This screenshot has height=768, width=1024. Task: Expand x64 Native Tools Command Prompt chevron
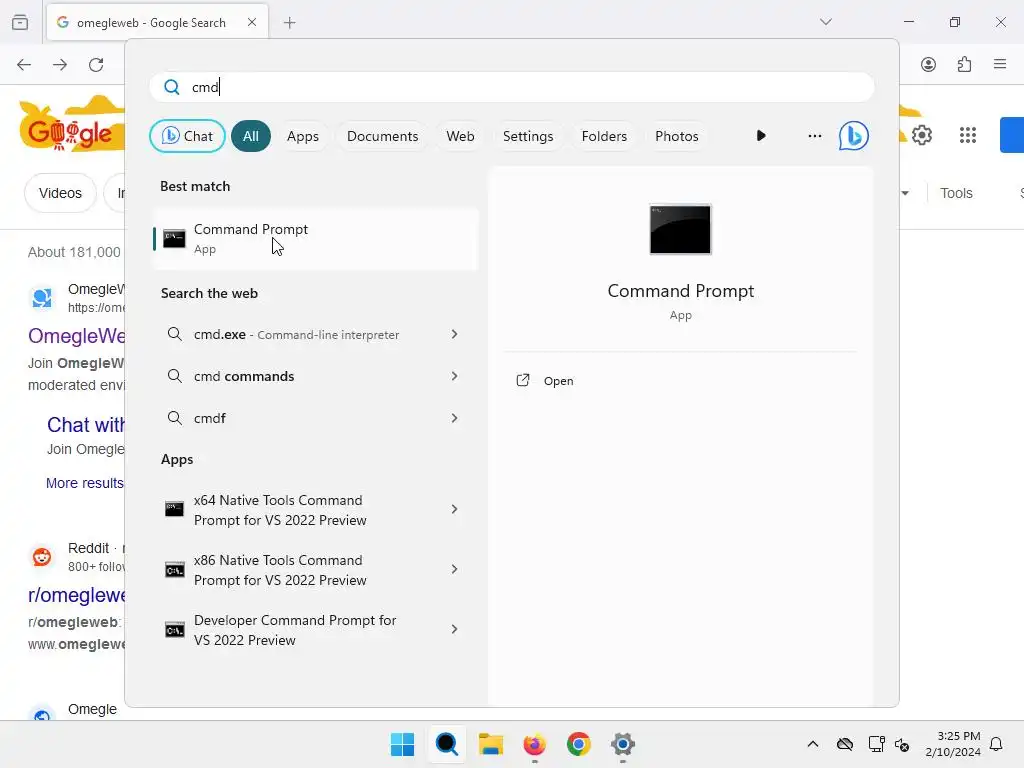(x=455, y=509)
